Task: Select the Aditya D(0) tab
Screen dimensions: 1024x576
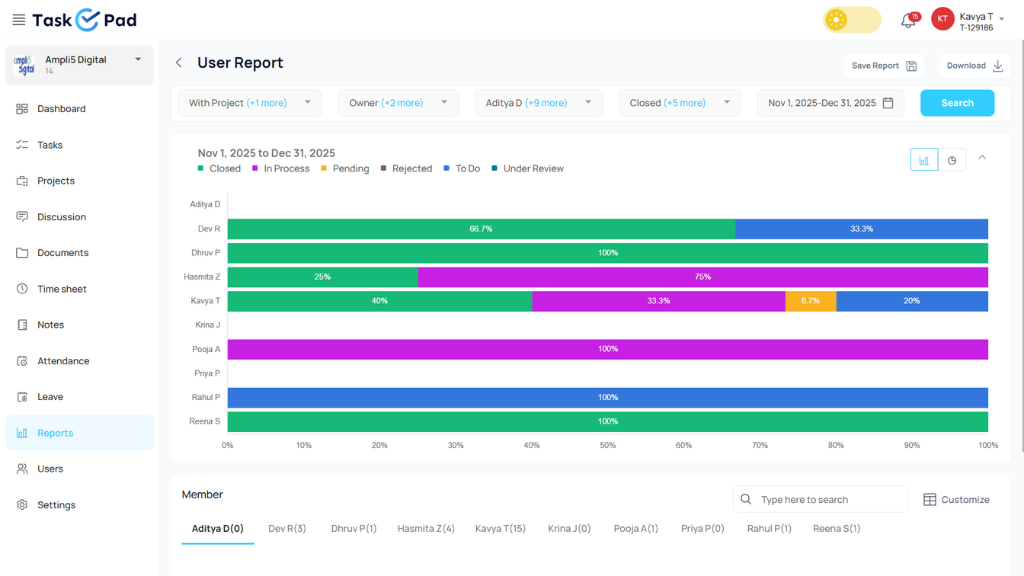Action: click(x=217, y=529)
